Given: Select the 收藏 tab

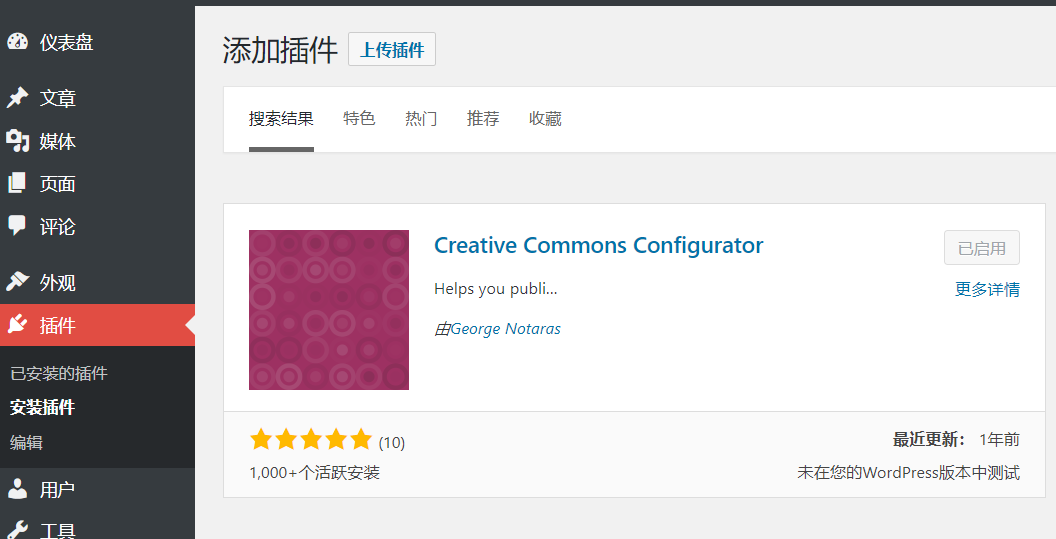Looking at the screenshot, I should [545, 119].
